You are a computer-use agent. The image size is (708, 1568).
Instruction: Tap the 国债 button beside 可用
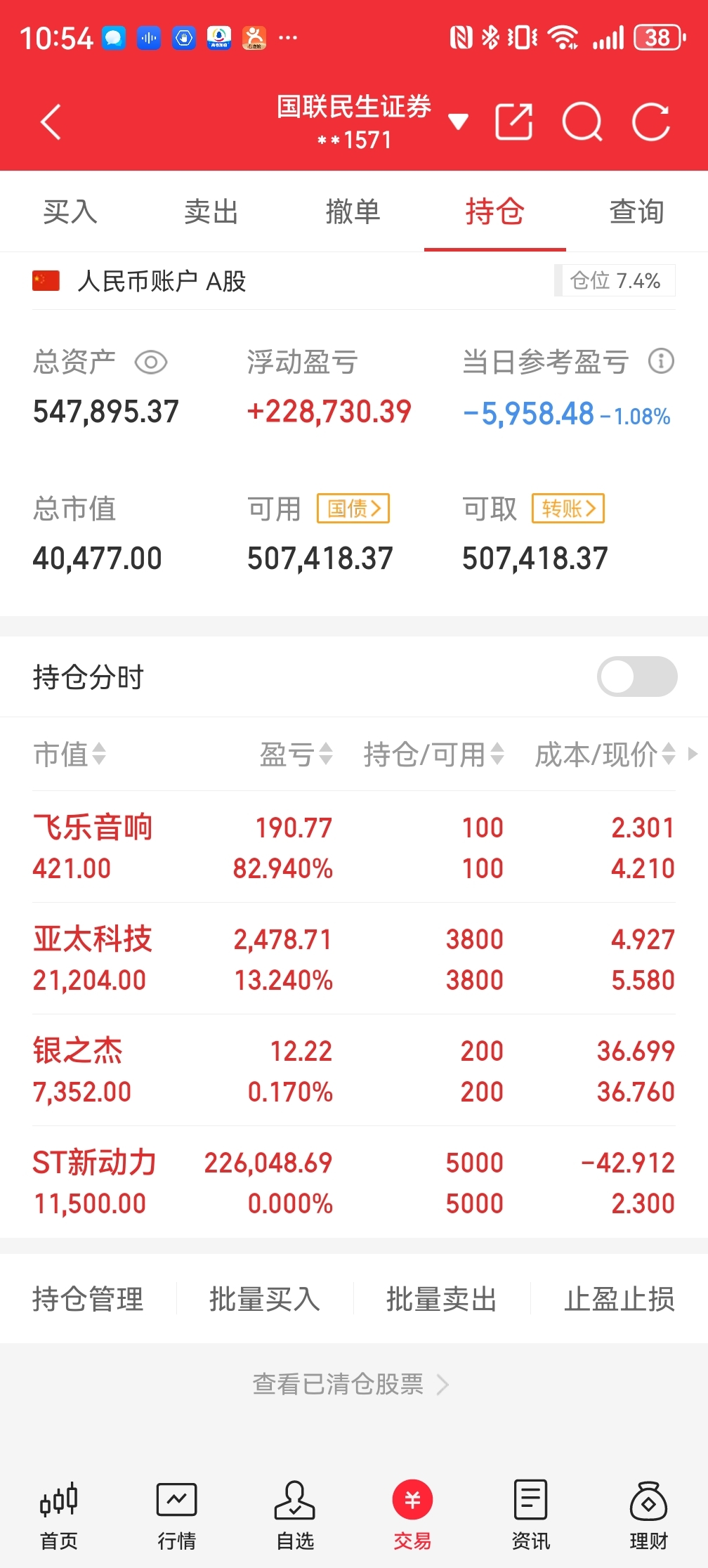click(x=353, y=508)
